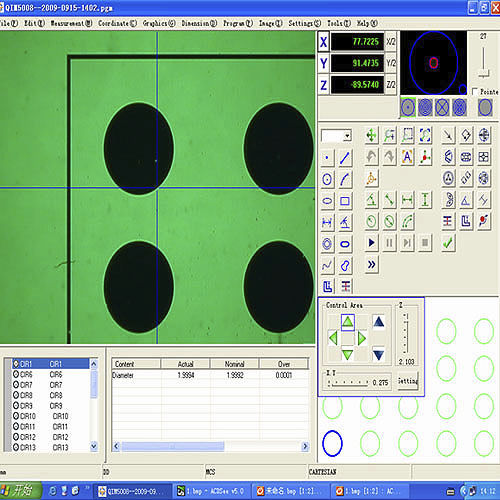The image size is (500, 500).
Task: Open the Program menu
Action: 238,23
